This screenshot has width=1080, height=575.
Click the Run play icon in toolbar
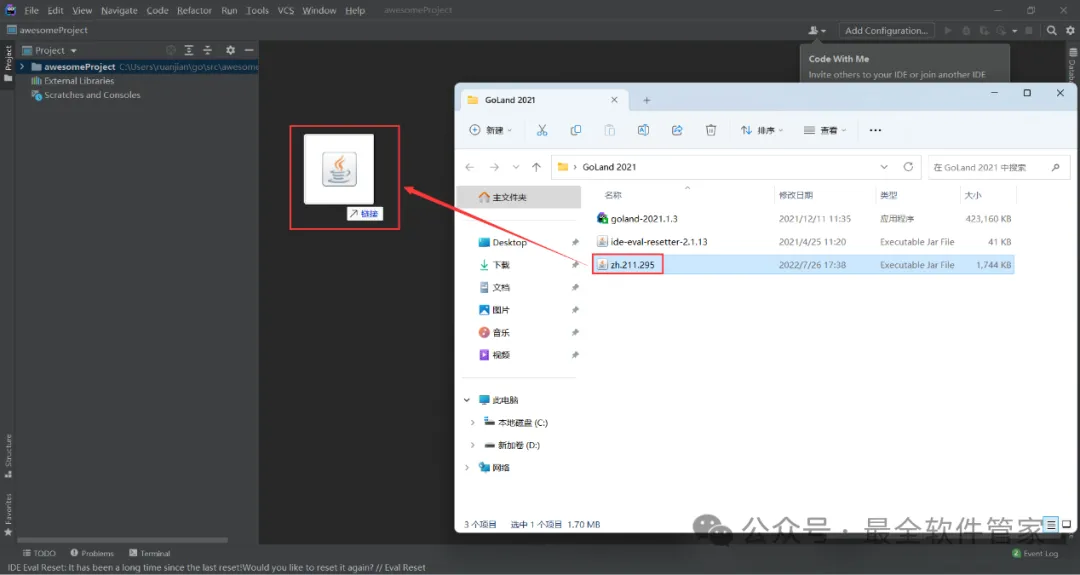coord(948,30)
